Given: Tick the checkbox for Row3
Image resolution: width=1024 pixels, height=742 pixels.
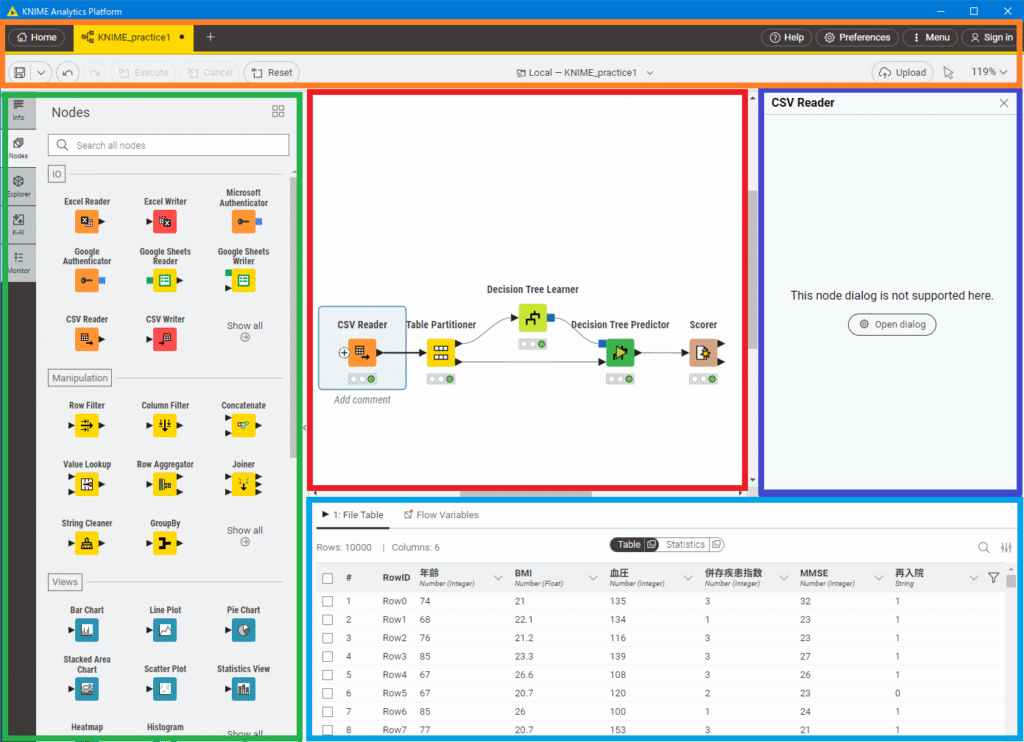Looking at the screenshot, I should [327, 656].
